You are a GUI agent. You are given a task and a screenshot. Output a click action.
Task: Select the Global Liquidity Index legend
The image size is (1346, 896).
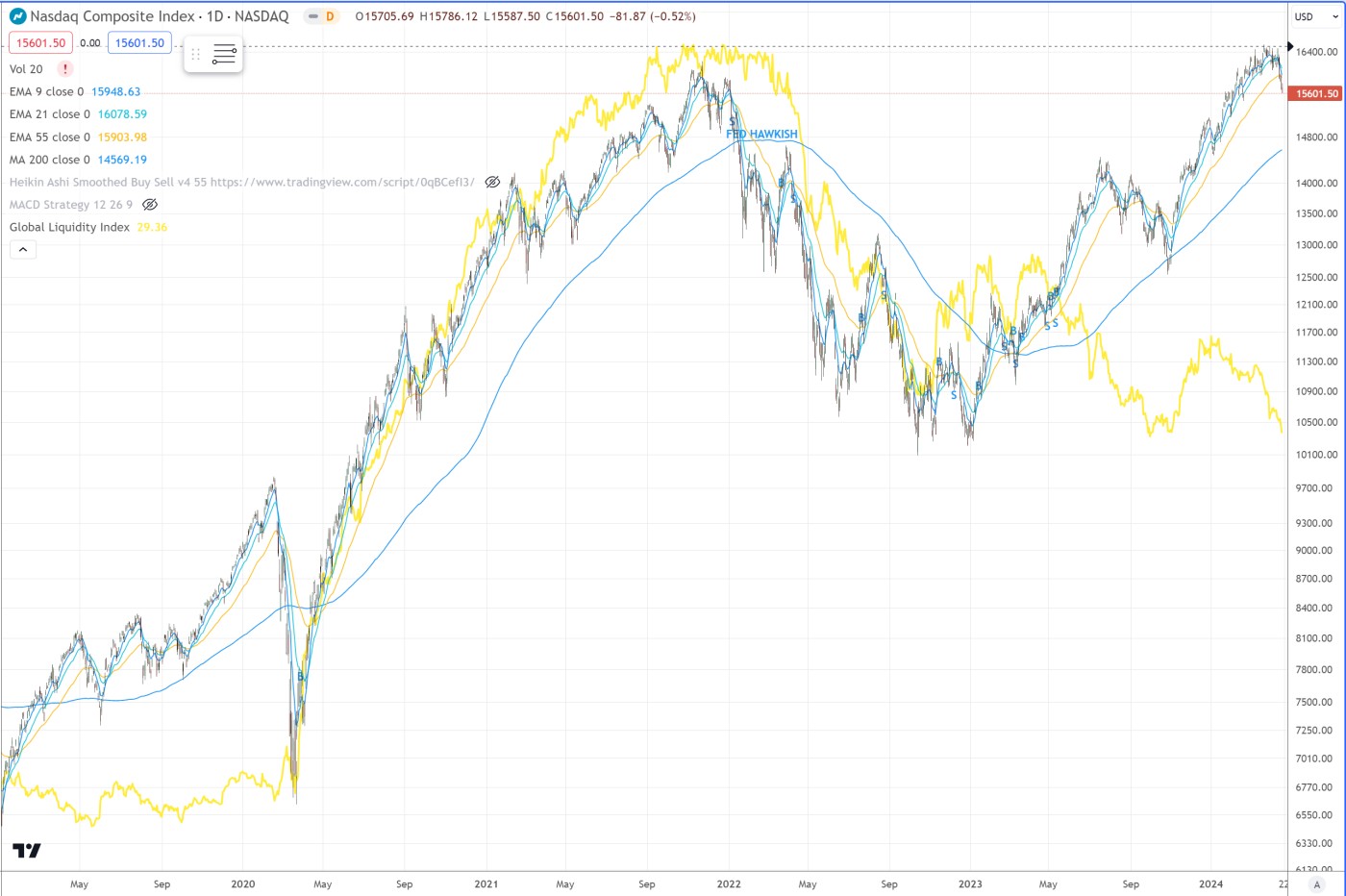(x=69, y=227)
